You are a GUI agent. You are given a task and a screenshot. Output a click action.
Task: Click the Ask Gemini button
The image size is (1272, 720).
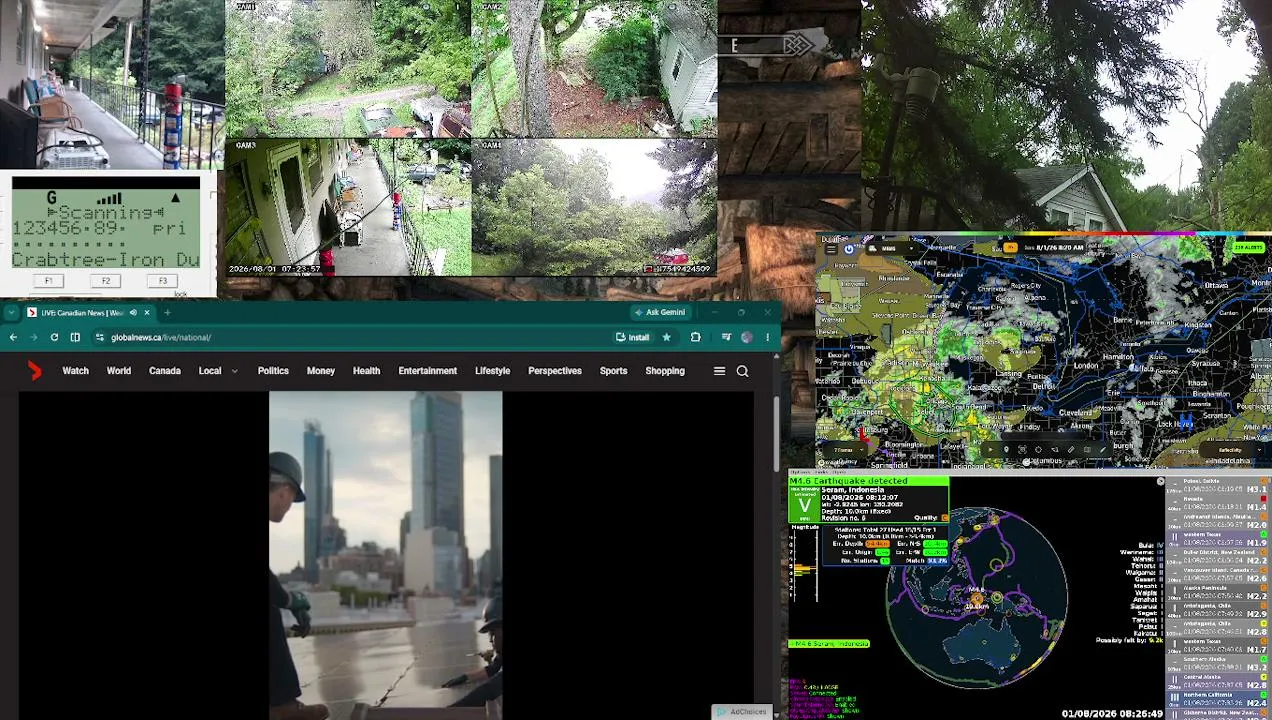pos(659,313)
